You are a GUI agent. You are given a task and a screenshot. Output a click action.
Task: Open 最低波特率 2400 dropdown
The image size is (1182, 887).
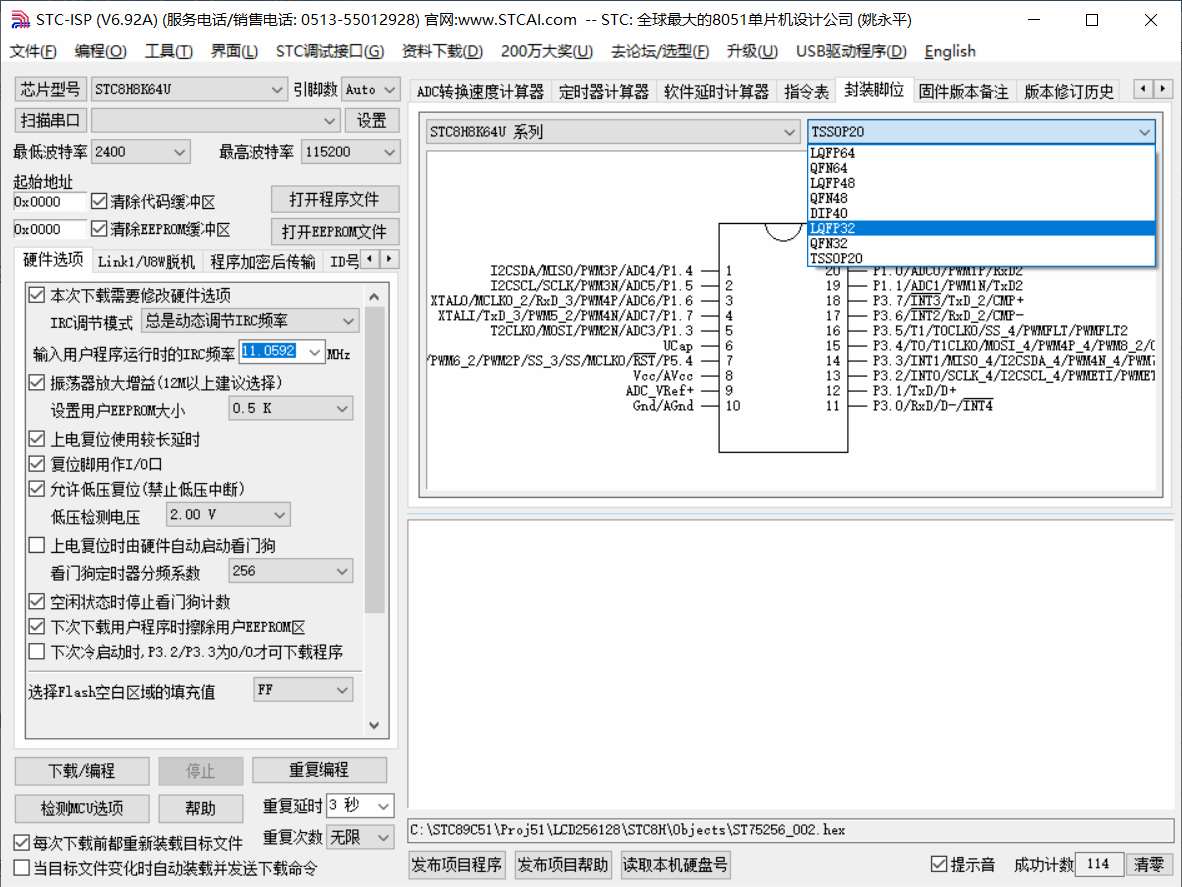(x=140, y=151)
